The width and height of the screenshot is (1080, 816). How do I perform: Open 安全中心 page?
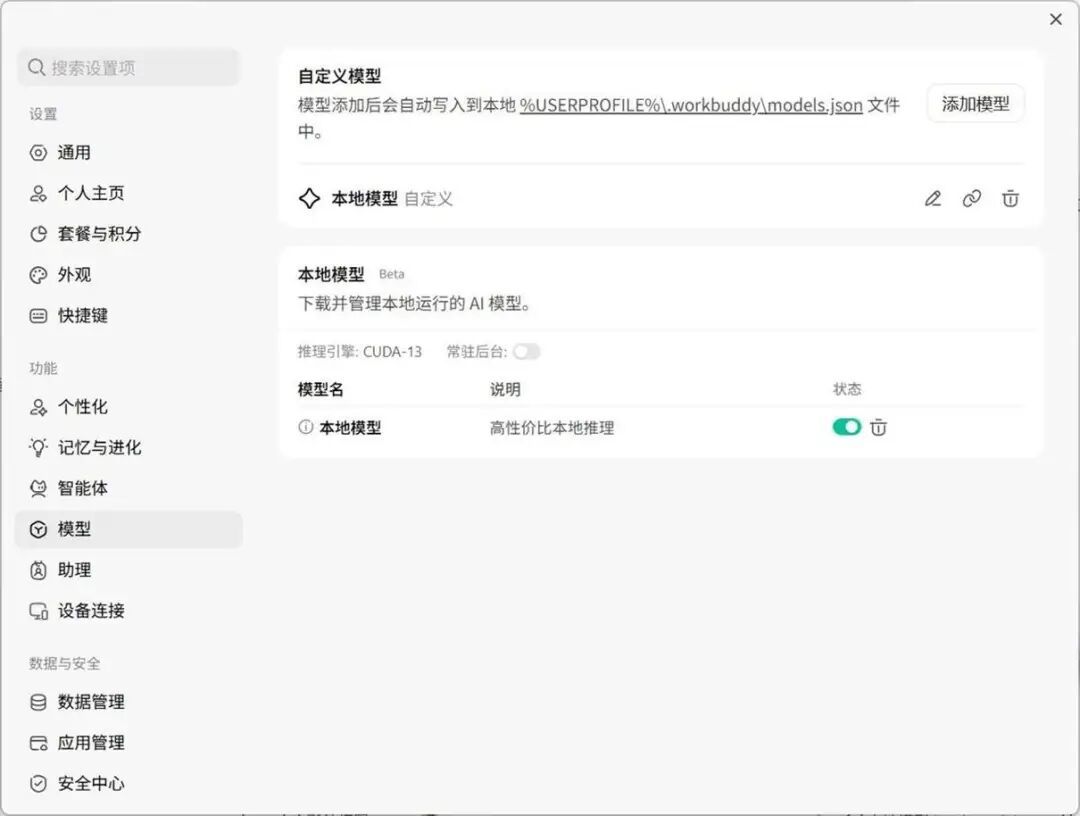128,784
